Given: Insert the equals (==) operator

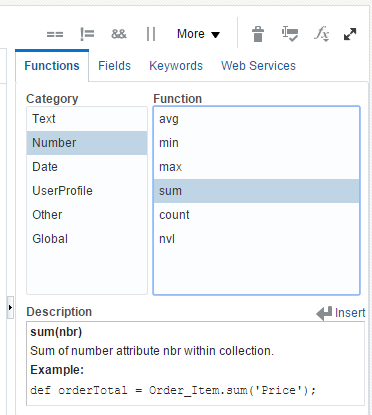Looking at the screenshot, I should coord(55,34).
